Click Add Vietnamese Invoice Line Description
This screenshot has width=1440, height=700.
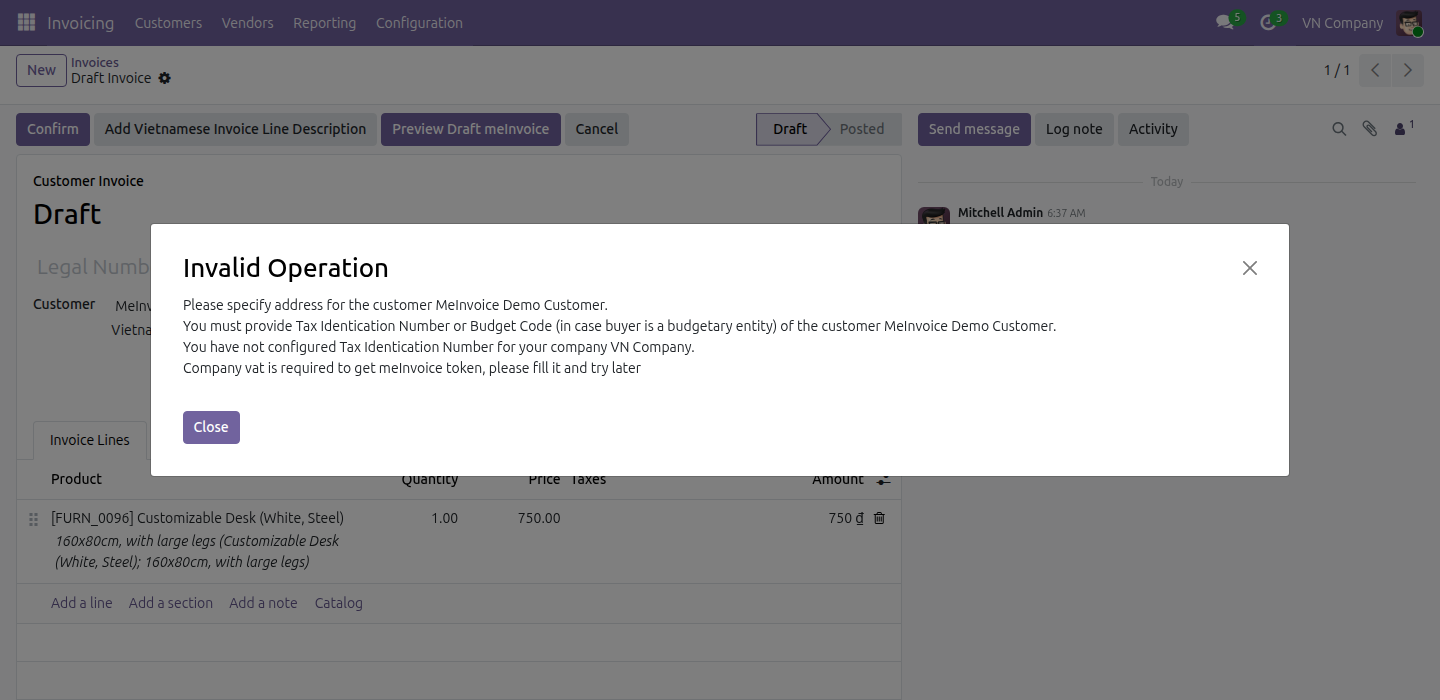[235, 129]
